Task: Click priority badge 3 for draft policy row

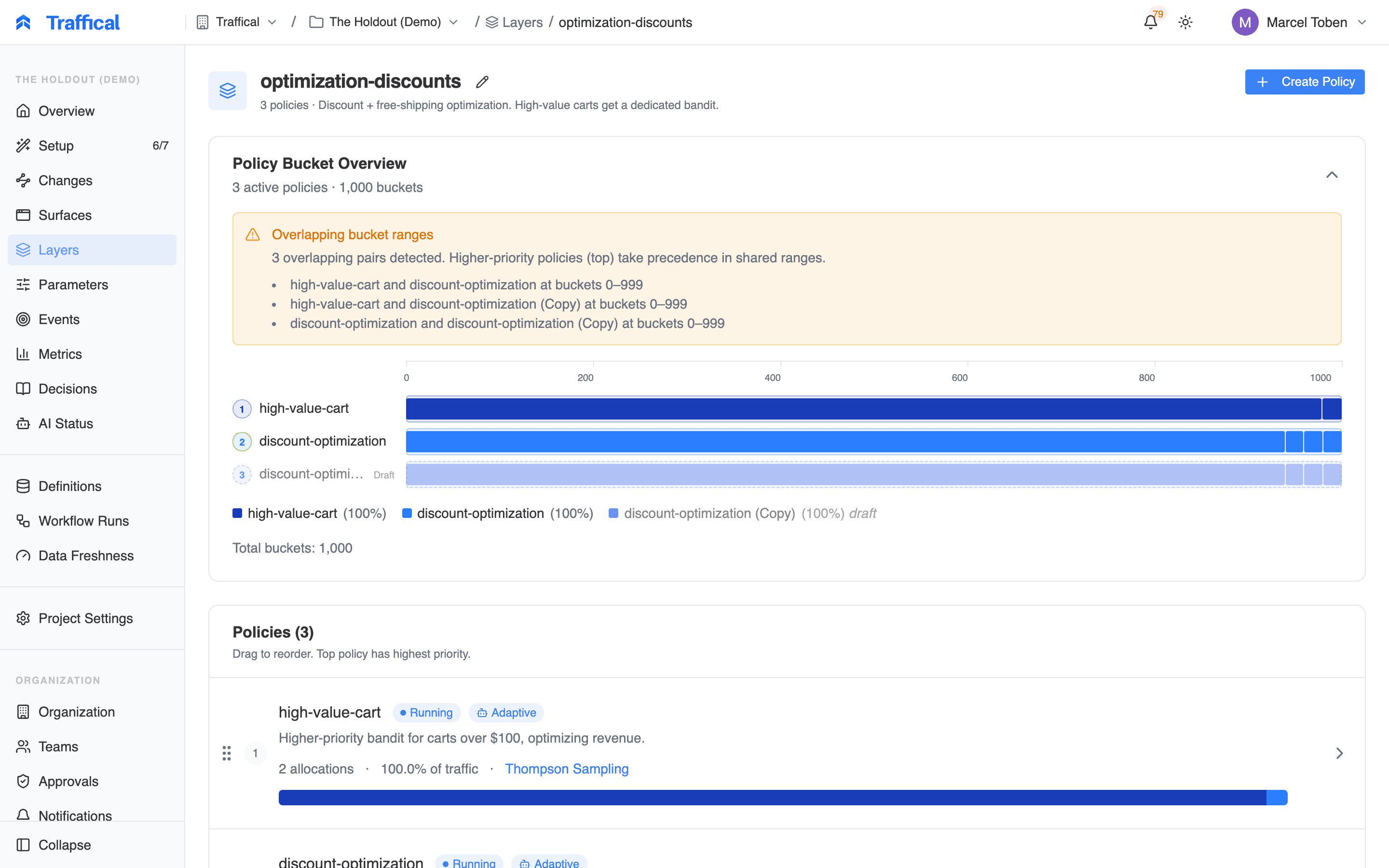Action: [x=242, y=474]
